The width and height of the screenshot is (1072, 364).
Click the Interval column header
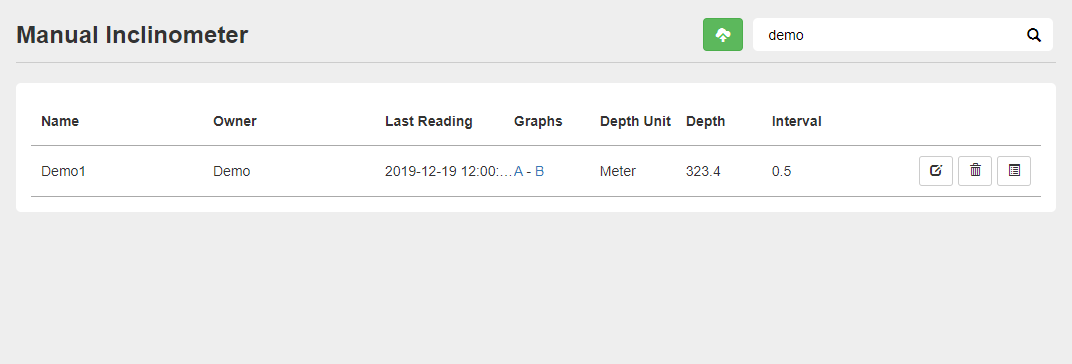point(796,122)
